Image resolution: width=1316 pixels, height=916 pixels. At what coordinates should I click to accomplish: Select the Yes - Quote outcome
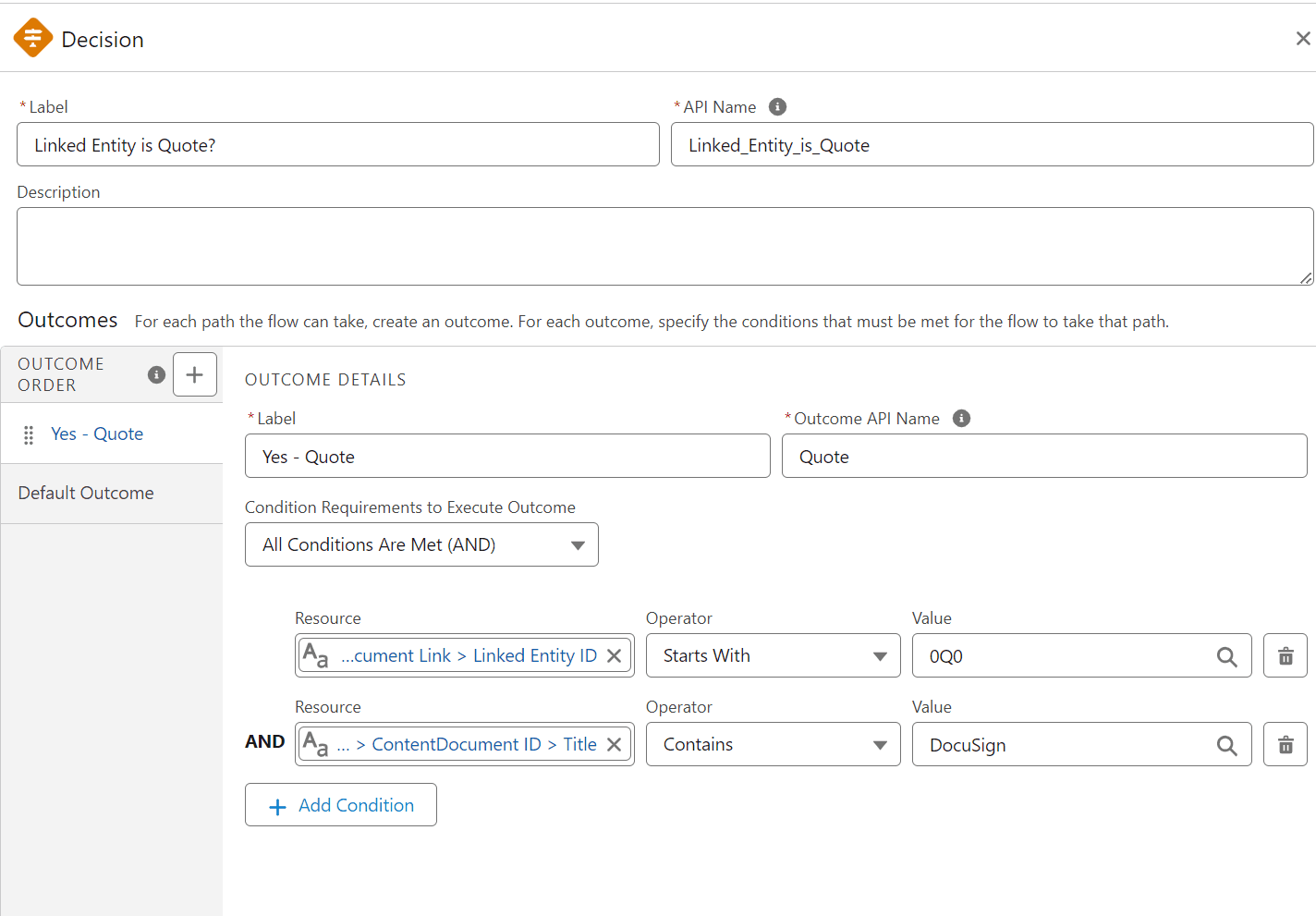click(96, 434)
